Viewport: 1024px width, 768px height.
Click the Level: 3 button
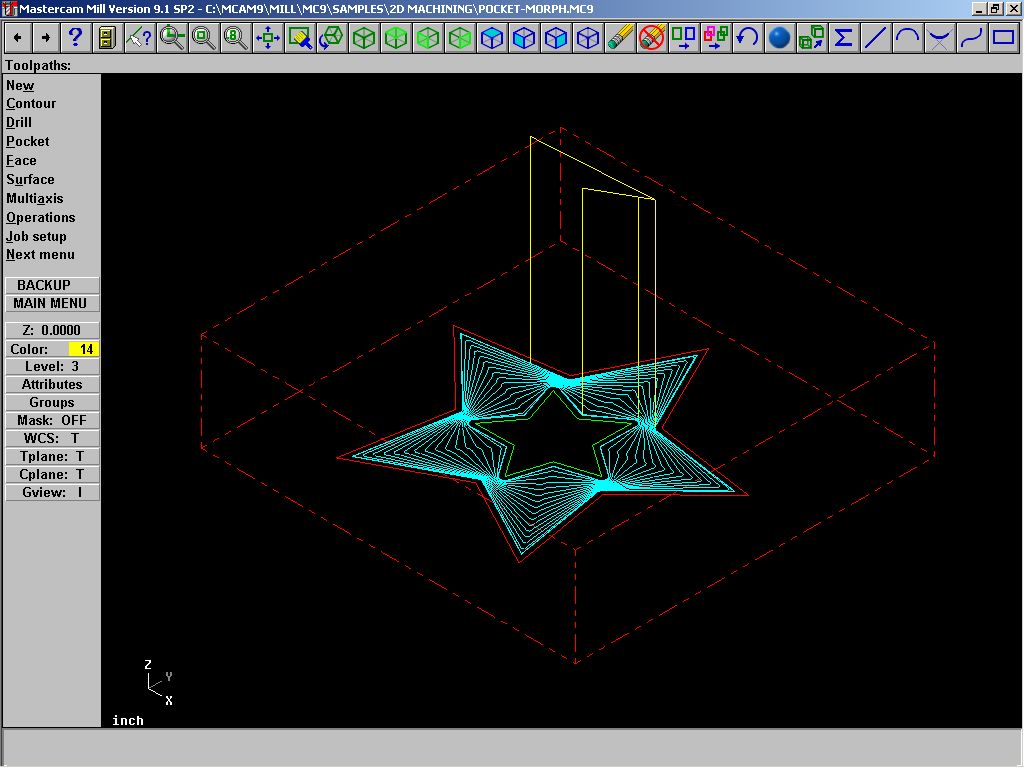(52, 366)
